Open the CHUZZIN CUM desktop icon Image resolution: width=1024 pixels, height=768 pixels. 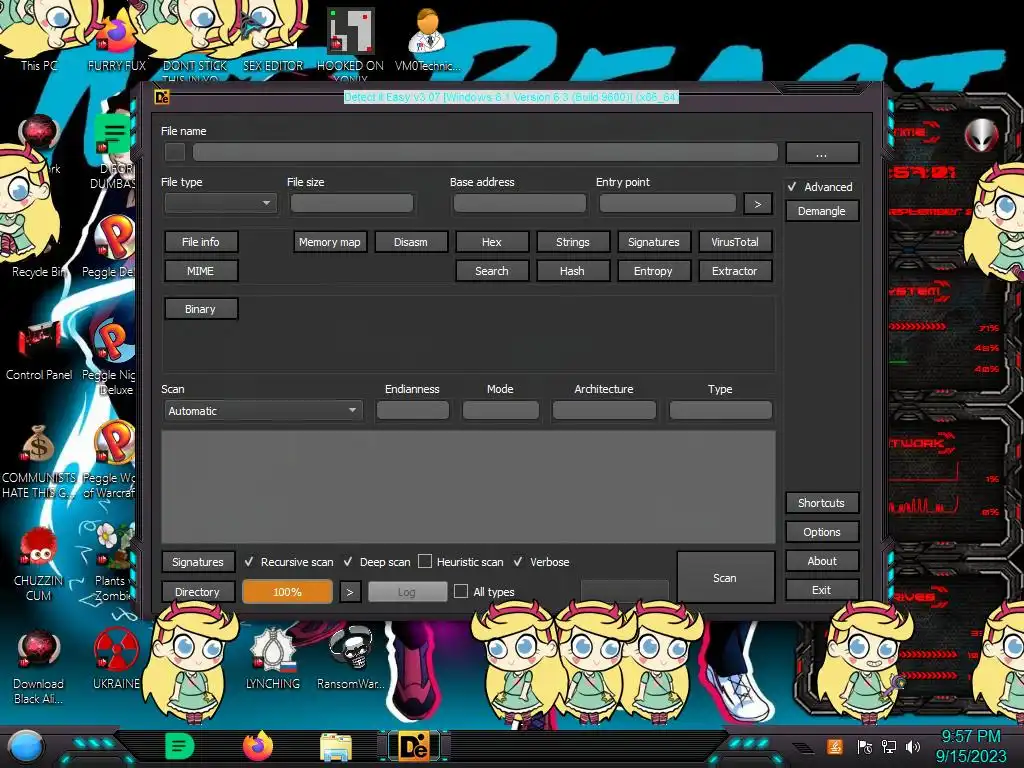(x=39, y=565)
